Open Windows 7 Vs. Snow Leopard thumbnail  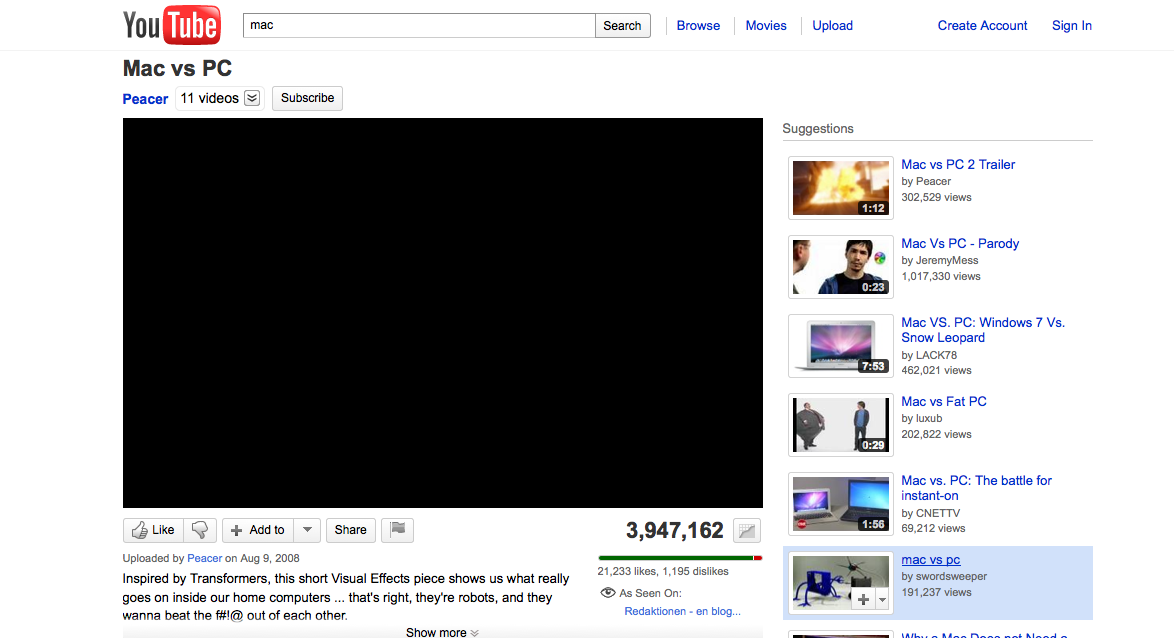coord(841,346)
